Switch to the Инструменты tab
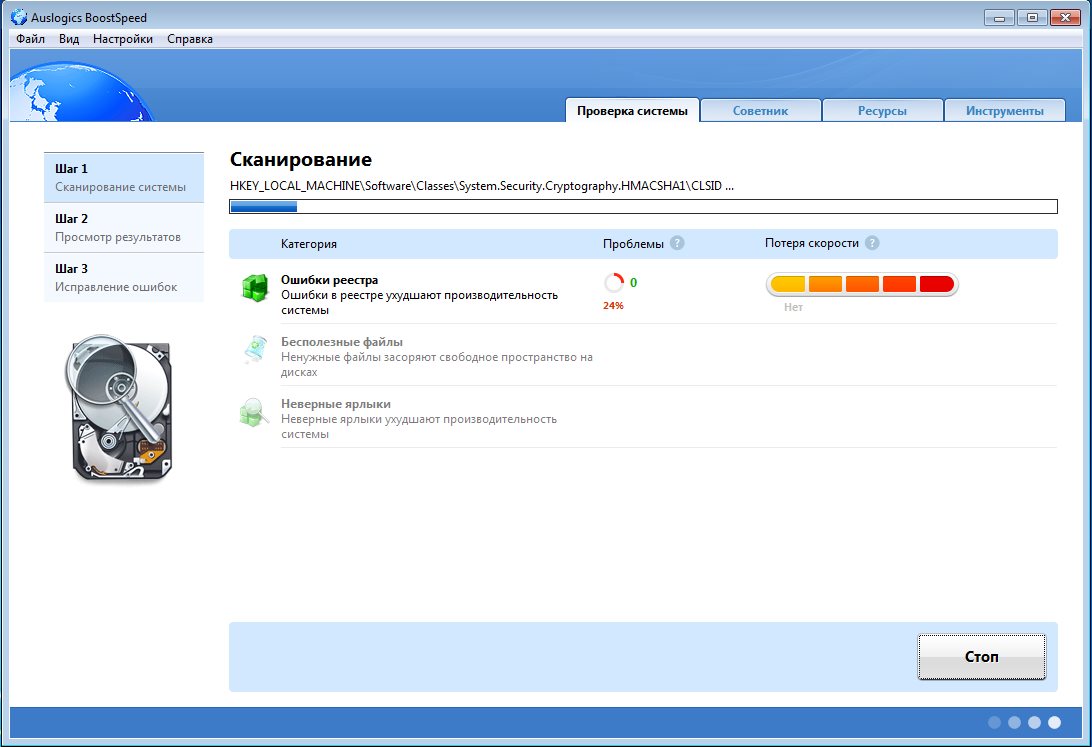This screenshot has height=747, width=1092. tap(1004, 111)
